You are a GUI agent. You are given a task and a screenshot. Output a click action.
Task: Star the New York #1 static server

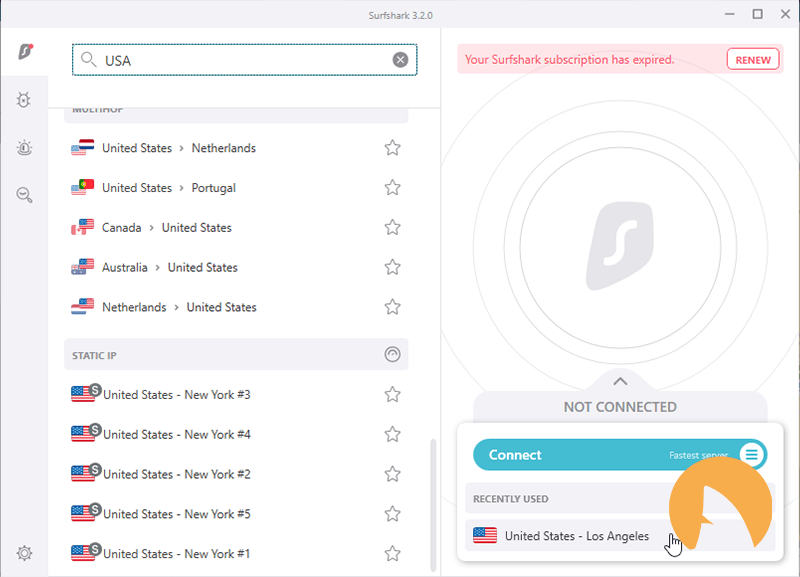point(392,554)
